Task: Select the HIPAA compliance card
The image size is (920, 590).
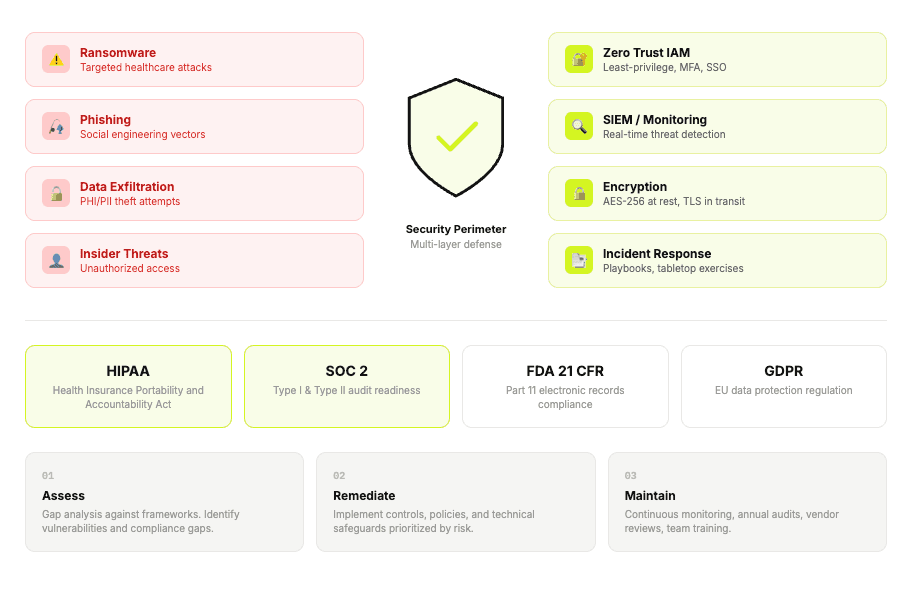Action: (x=128, y=386)
